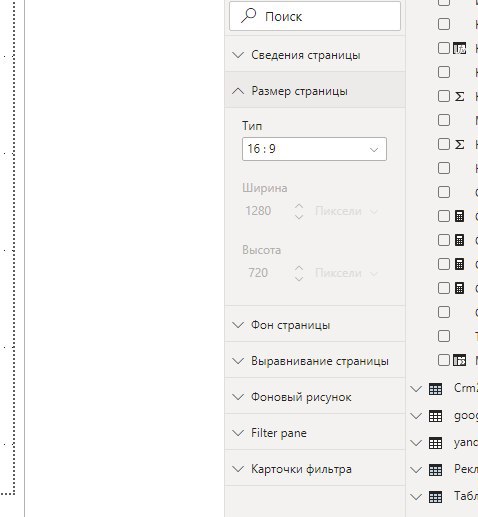Expand the yanc table chevron in fields list
Image resolution: width=478 pixels, height=517 pixels.
click(416, 443)
